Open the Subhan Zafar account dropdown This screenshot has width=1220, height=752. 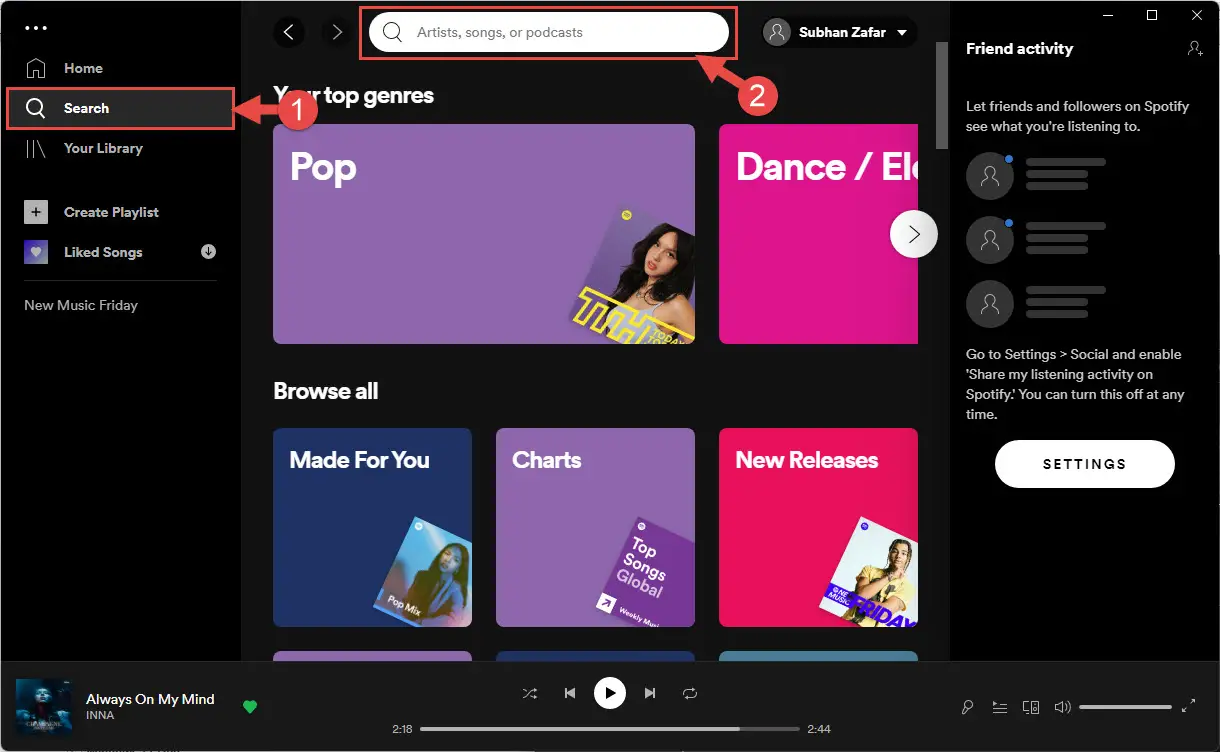[x=838, y=32]
